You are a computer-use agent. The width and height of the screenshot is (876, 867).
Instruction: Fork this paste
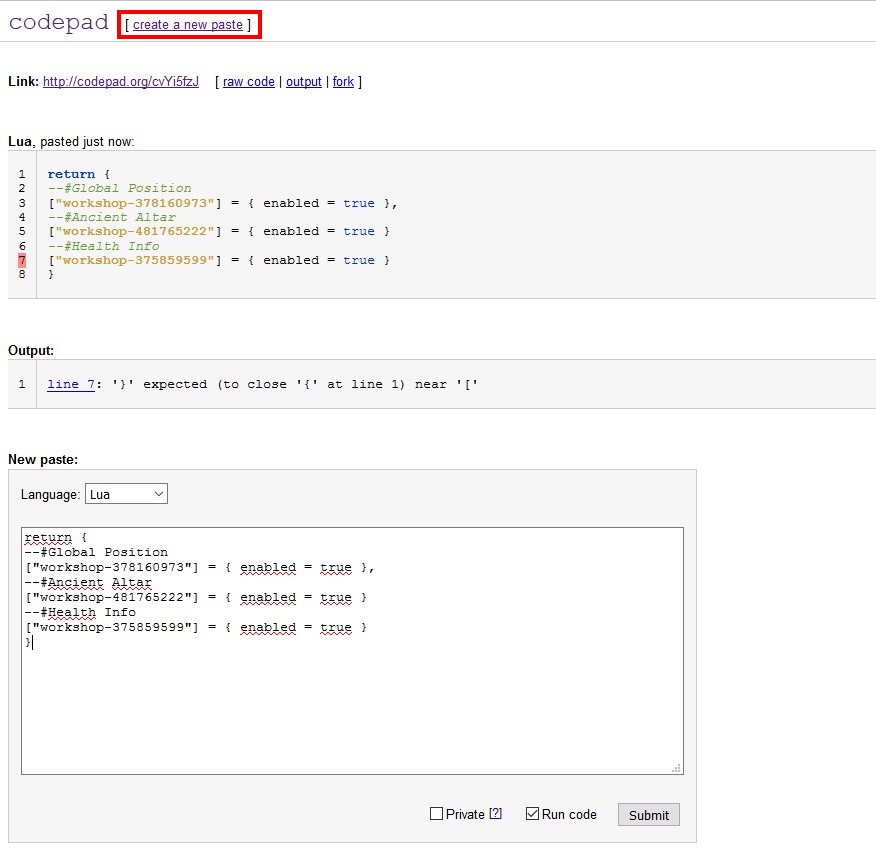click(343, 82)
